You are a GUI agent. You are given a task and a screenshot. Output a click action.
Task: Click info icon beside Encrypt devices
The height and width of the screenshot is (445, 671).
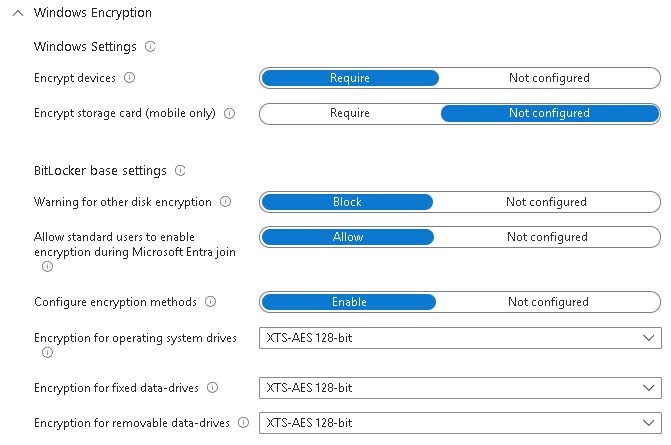point(129,78)
